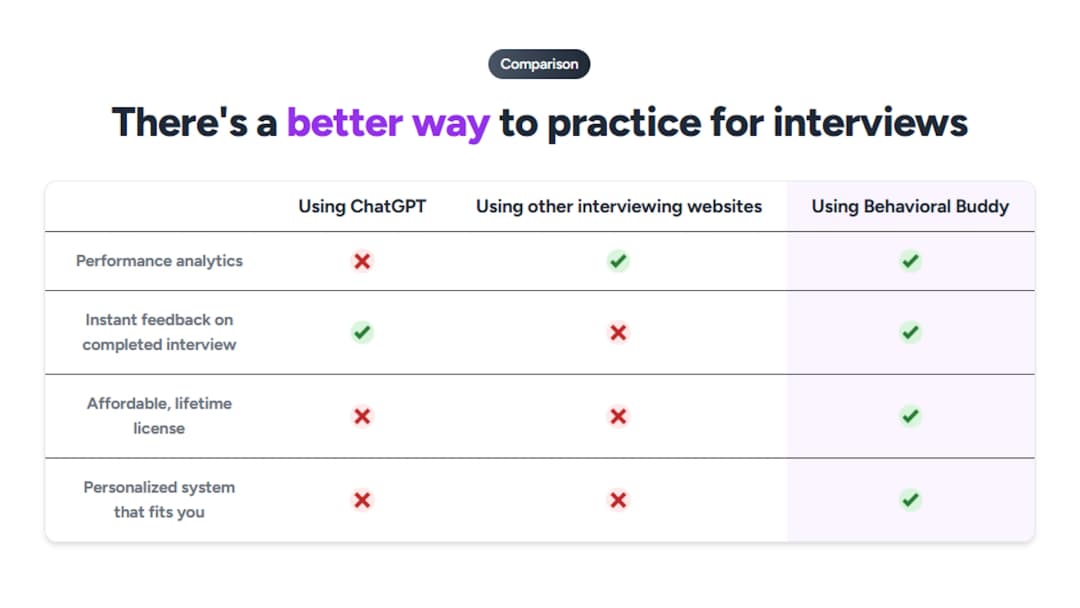Click ChatGPT affordable lifetime license red X

362,416
